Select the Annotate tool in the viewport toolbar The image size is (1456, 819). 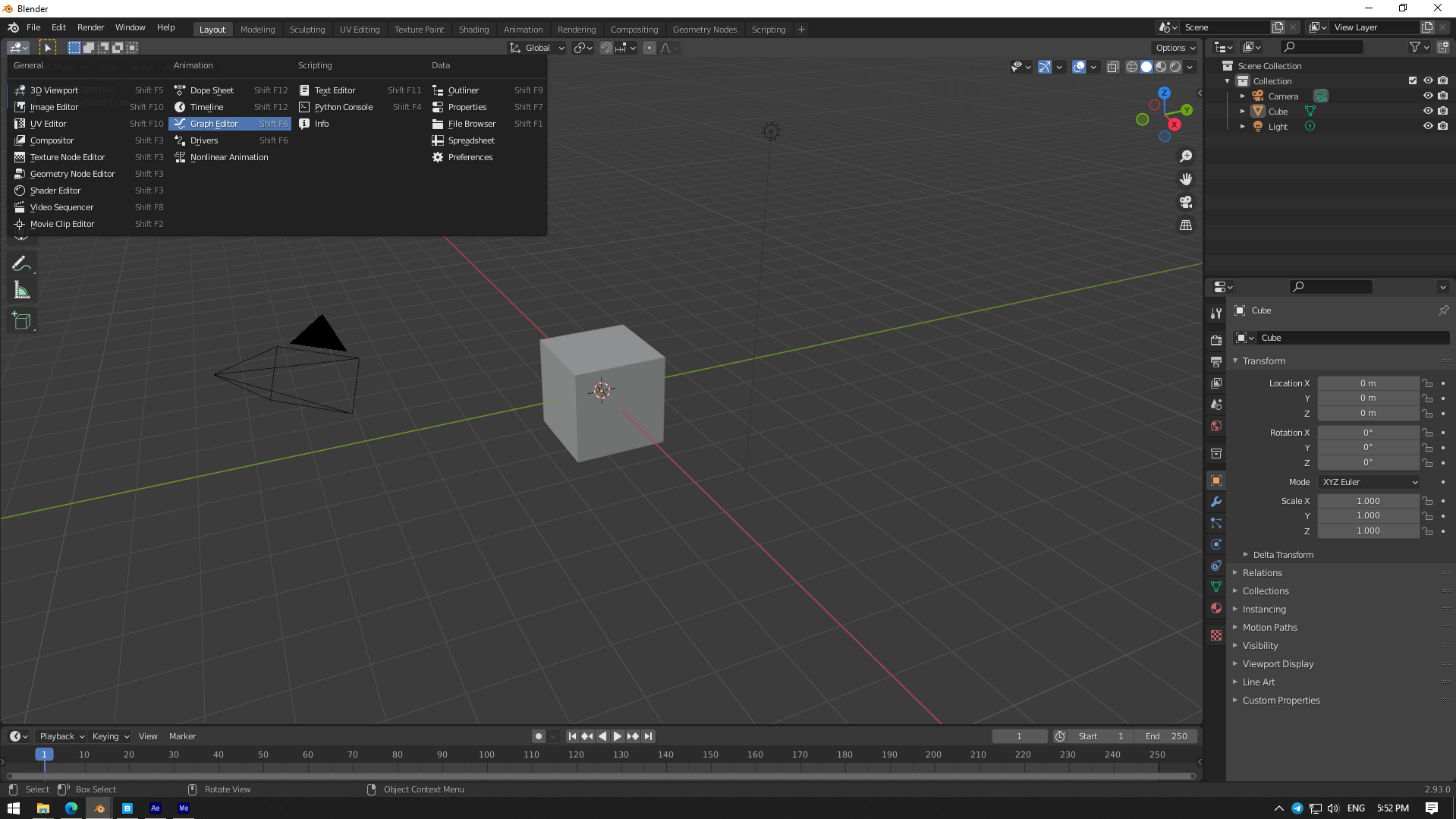point(21,263)
